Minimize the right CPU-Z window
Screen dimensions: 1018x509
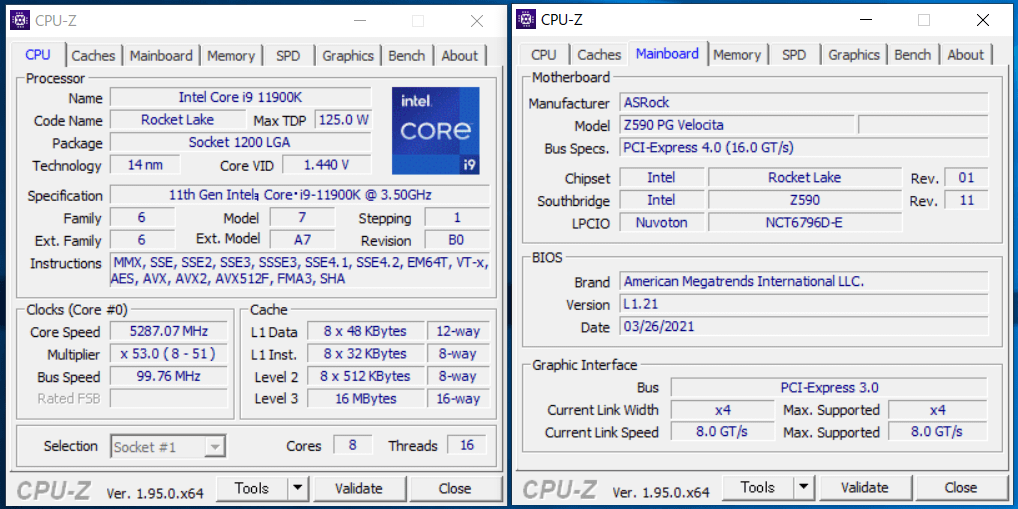point(865,20)
